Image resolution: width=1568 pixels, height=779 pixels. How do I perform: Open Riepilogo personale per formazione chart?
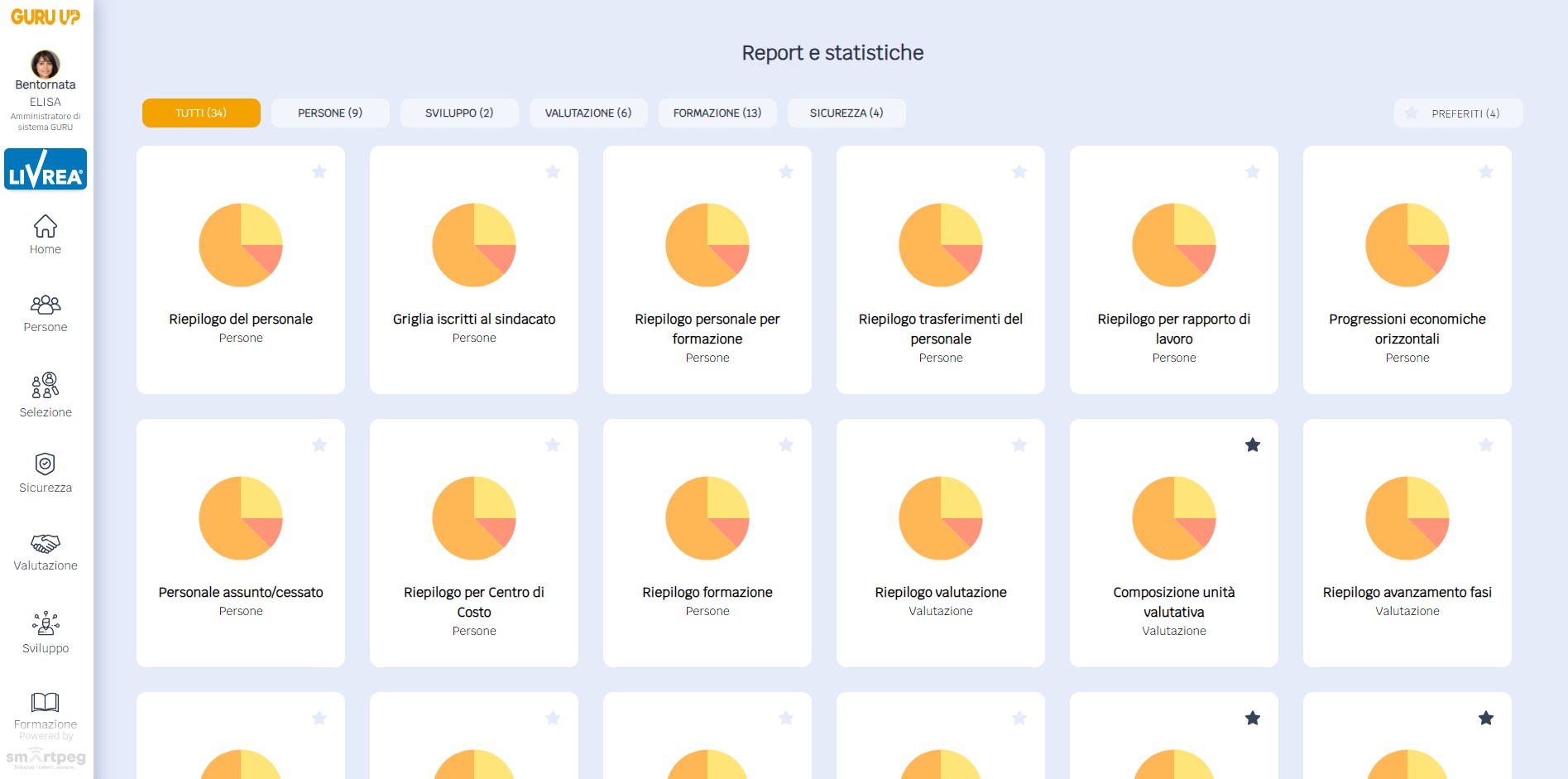point(707,245)
